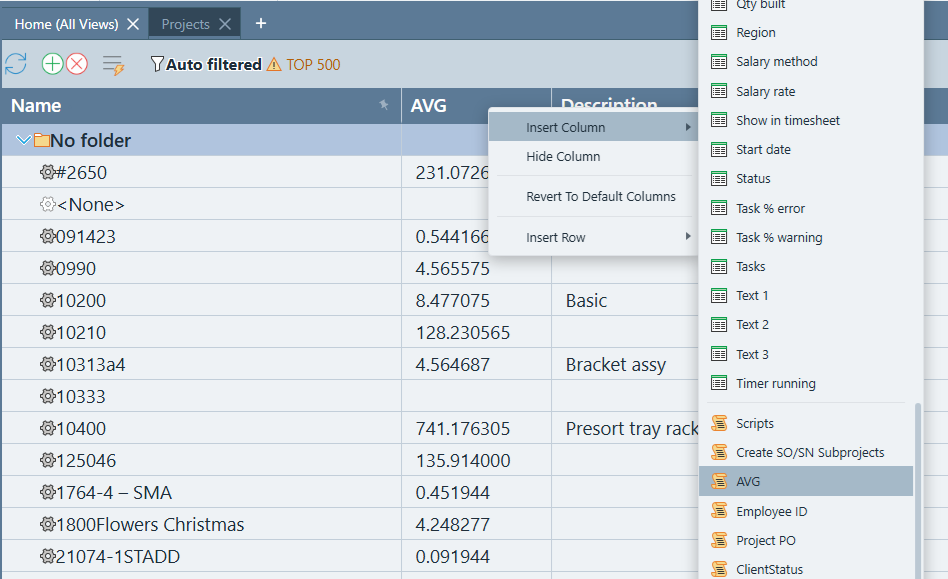Click the Basic description cell
This screenshot has width=948, height=579.
(586, 300)
